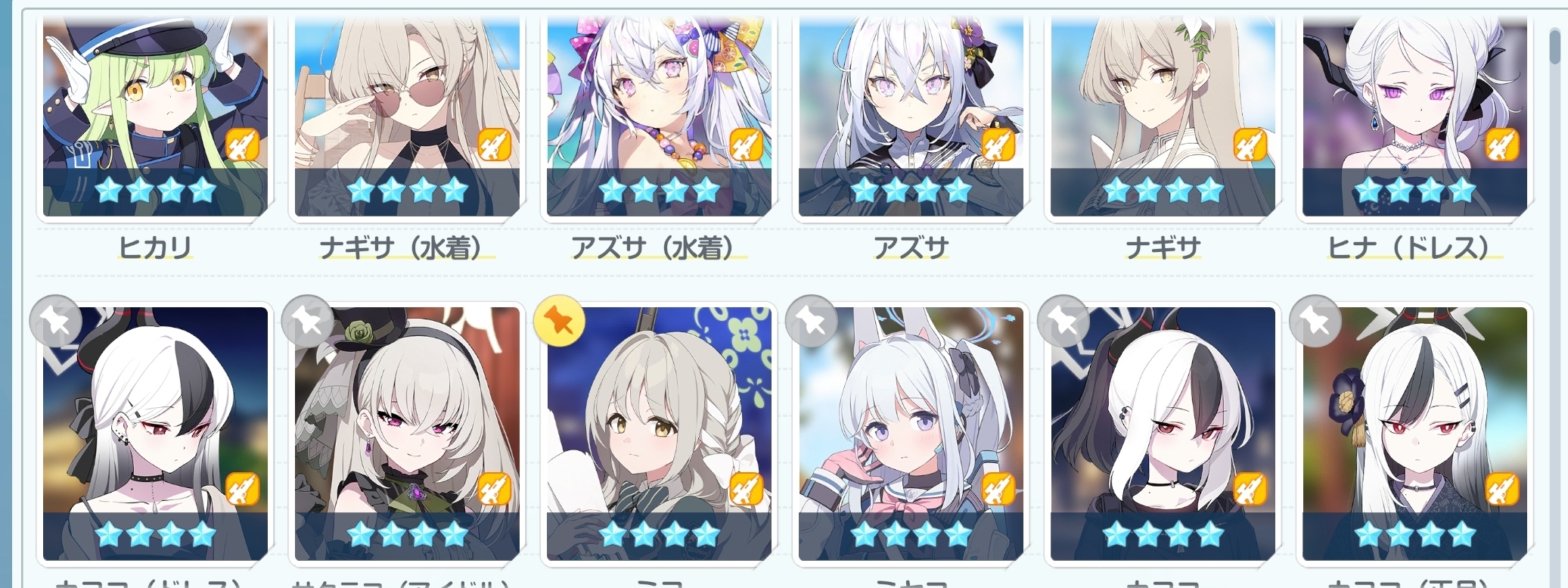The width and height of the screenshot is (1568, 588).
Task: Click orange weapon icon on ナギサ(水着) card
Action: (x=495, y=145)
